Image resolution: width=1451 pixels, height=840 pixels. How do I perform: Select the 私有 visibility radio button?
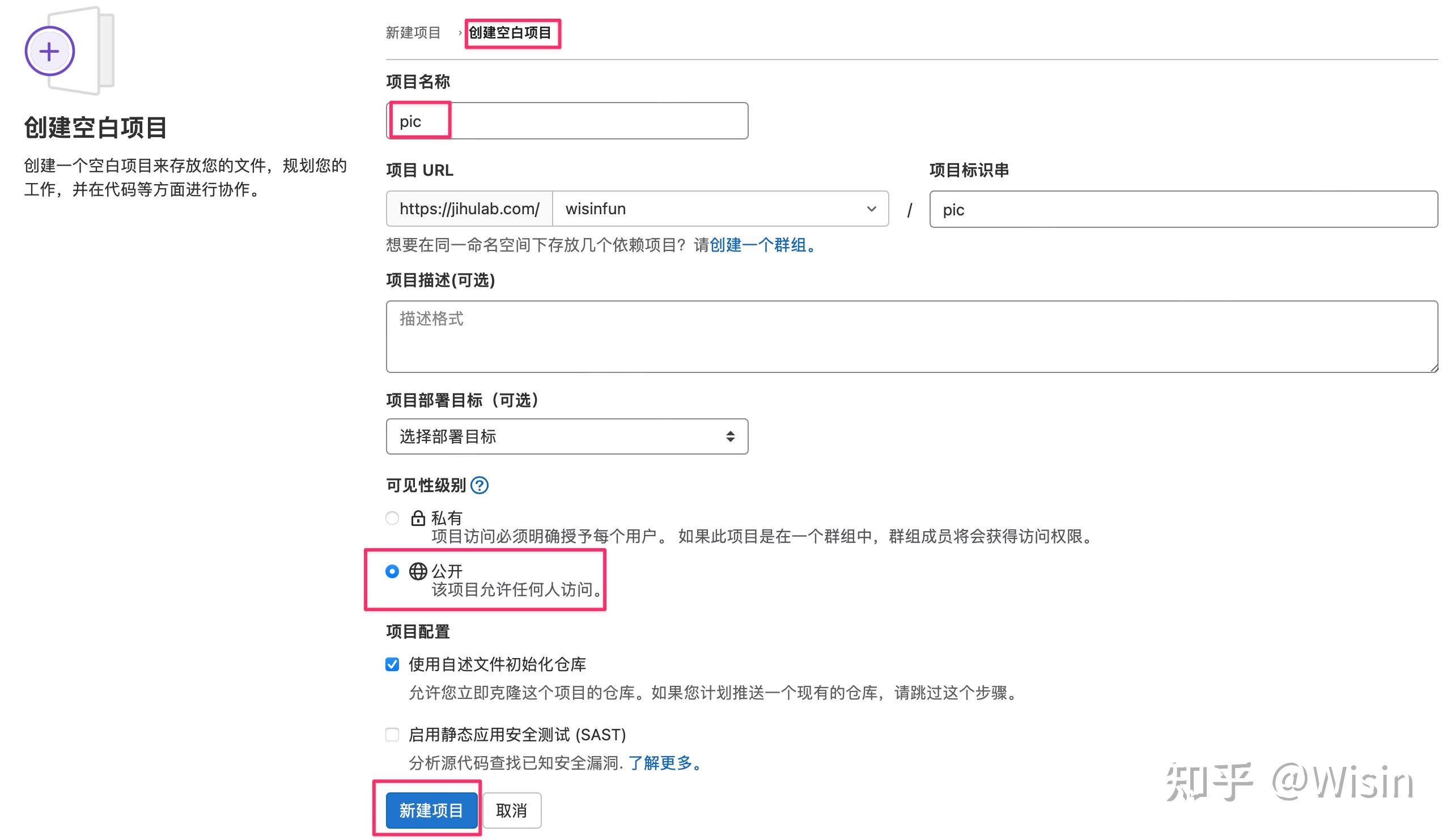(392, 517)
